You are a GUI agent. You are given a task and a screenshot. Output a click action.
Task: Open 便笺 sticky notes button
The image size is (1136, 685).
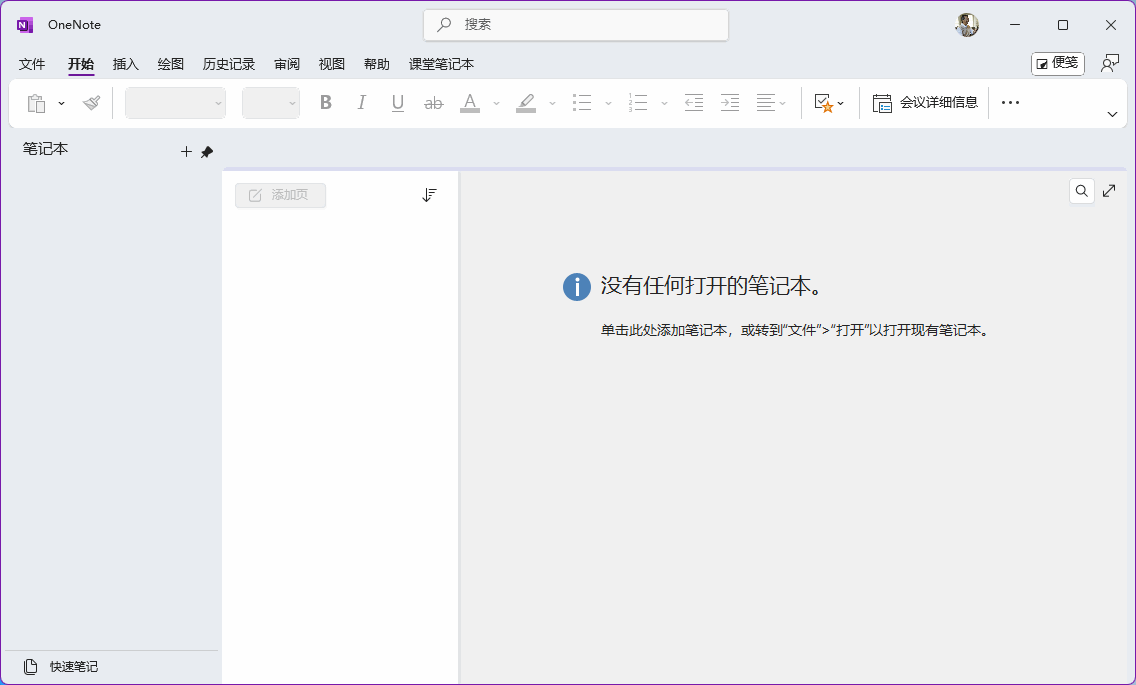coord(1057,63)
